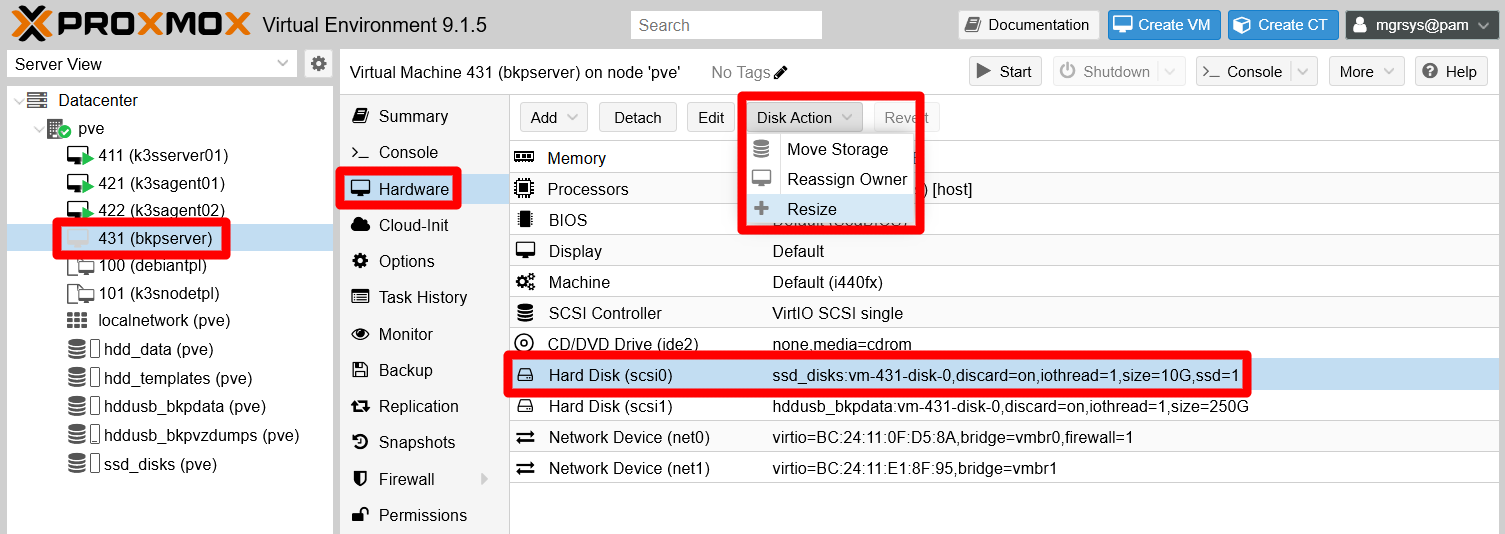This screenshot has height=534, width=1505.
Task: Choose Move Storage from Disk Action menu
Action: [x=831, y=149]
